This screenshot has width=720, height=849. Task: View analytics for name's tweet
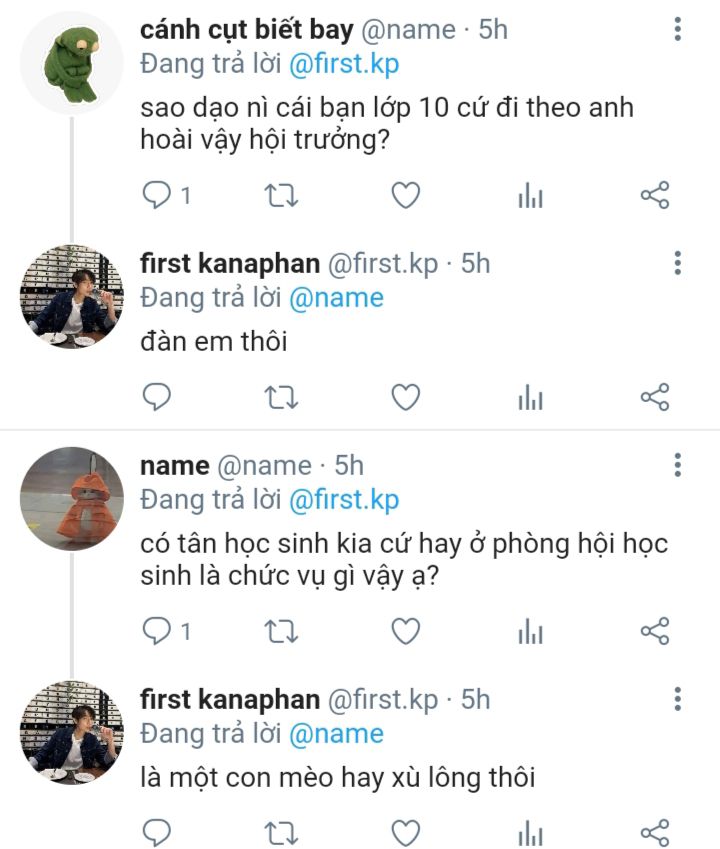point(530,632)
